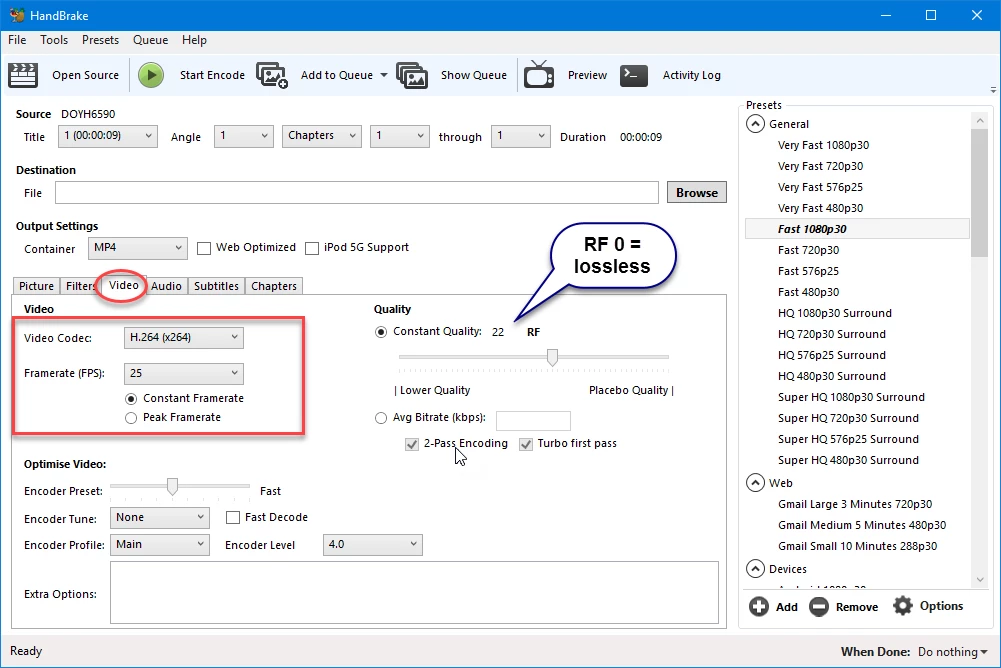This screenshot has width=1001, height=668.
Task: Select the Super HQ 720p30 Surround preset
Action: pos(848,418)
